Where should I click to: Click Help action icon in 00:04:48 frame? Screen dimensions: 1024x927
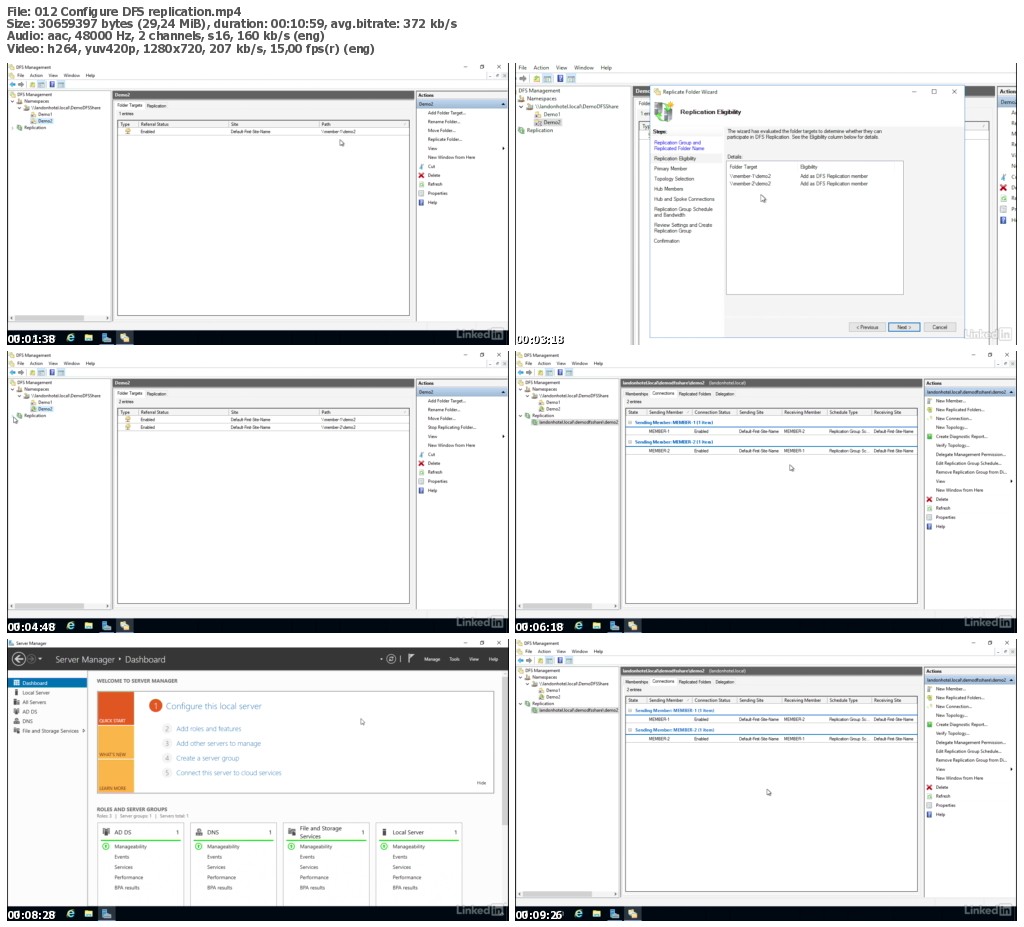421,491
